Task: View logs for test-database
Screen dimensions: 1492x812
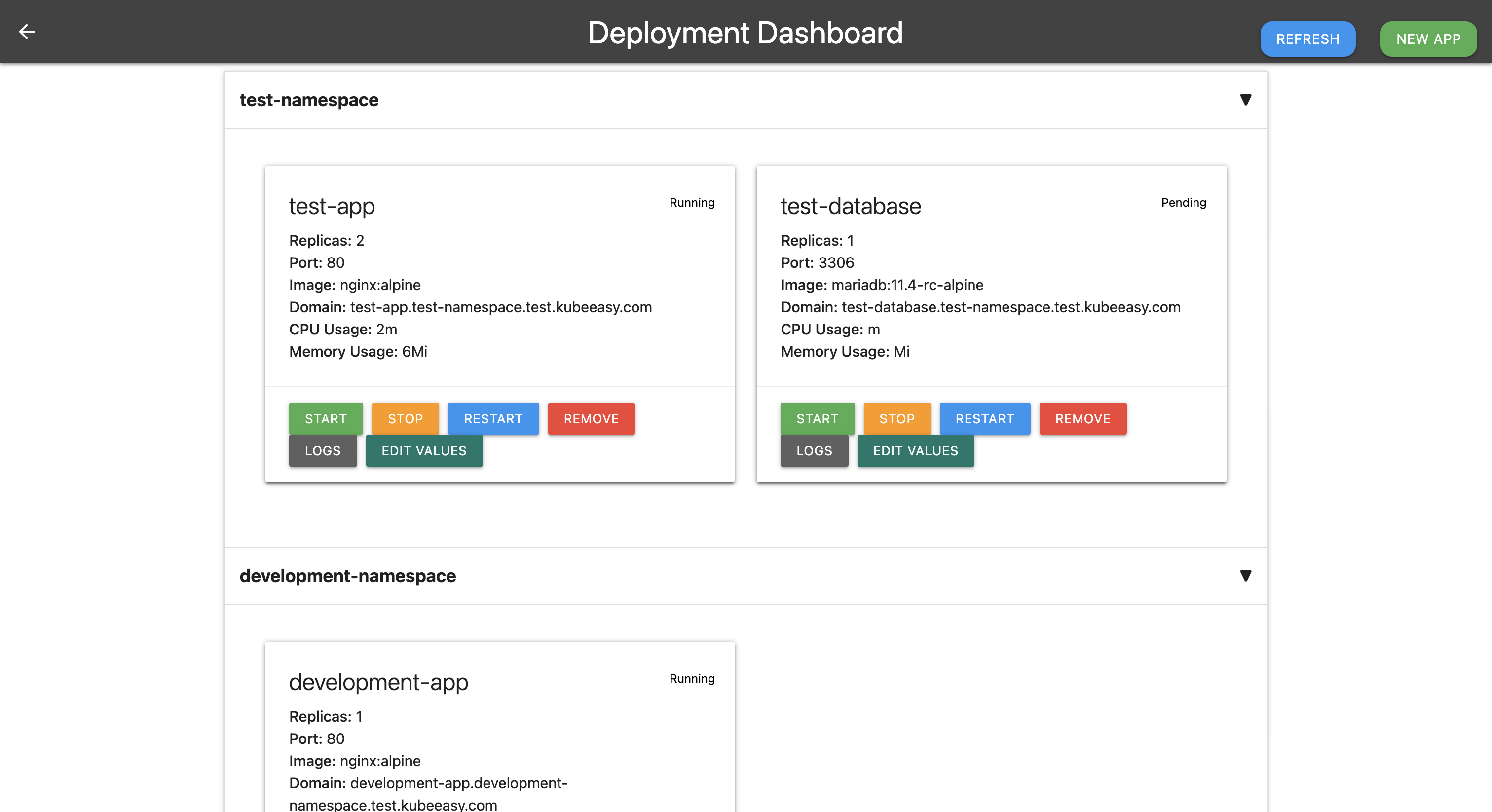Action: pos(814,450)
